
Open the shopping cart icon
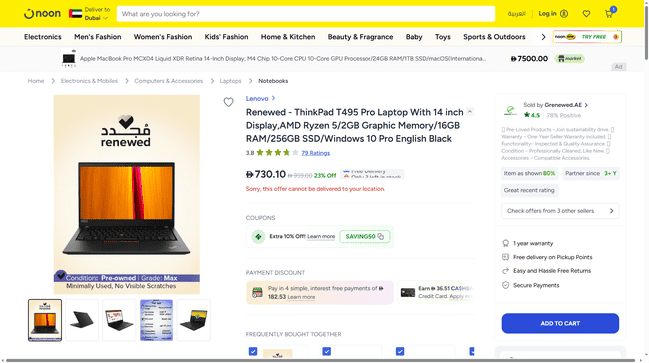609,14
